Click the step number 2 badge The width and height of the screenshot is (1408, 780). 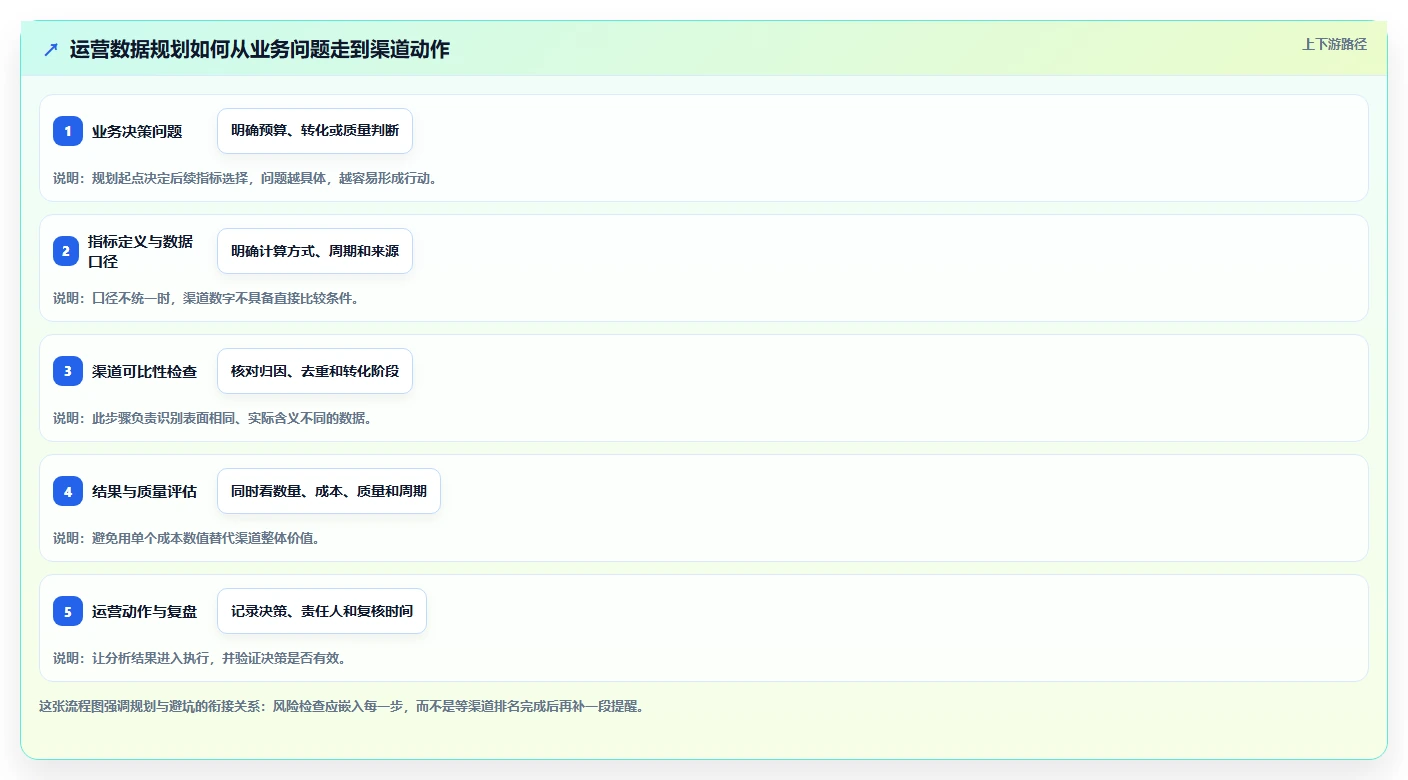click(x=68, y=251)
